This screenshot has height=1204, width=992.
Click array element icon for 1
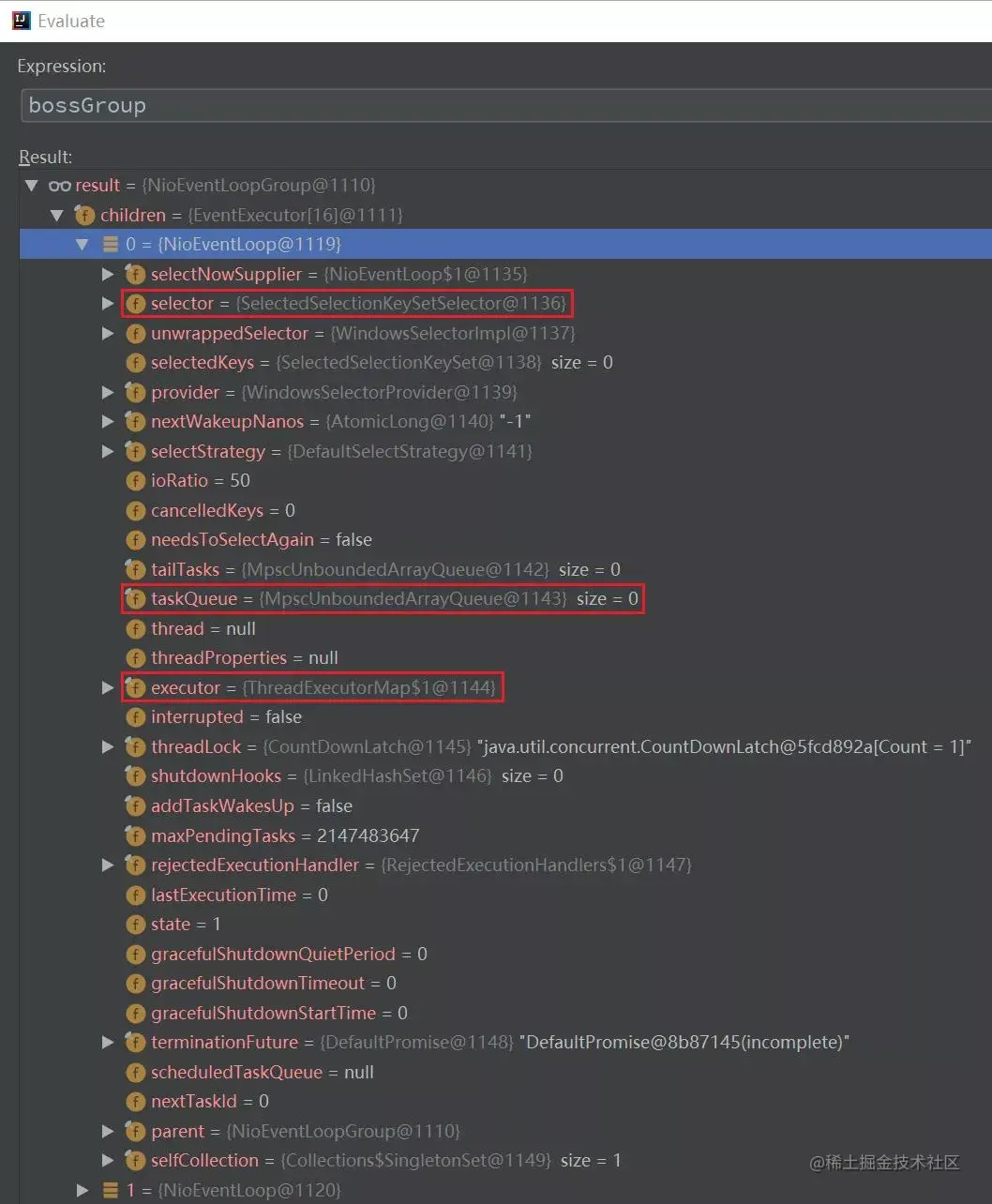click(x=110, y=1191)
